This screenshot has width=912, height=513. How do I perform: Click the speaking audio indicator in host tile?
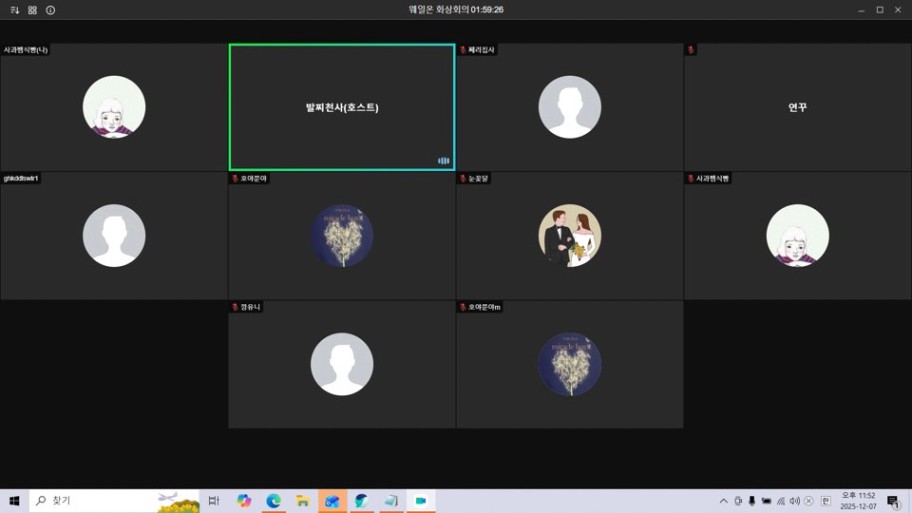click(x=443, y=161)
